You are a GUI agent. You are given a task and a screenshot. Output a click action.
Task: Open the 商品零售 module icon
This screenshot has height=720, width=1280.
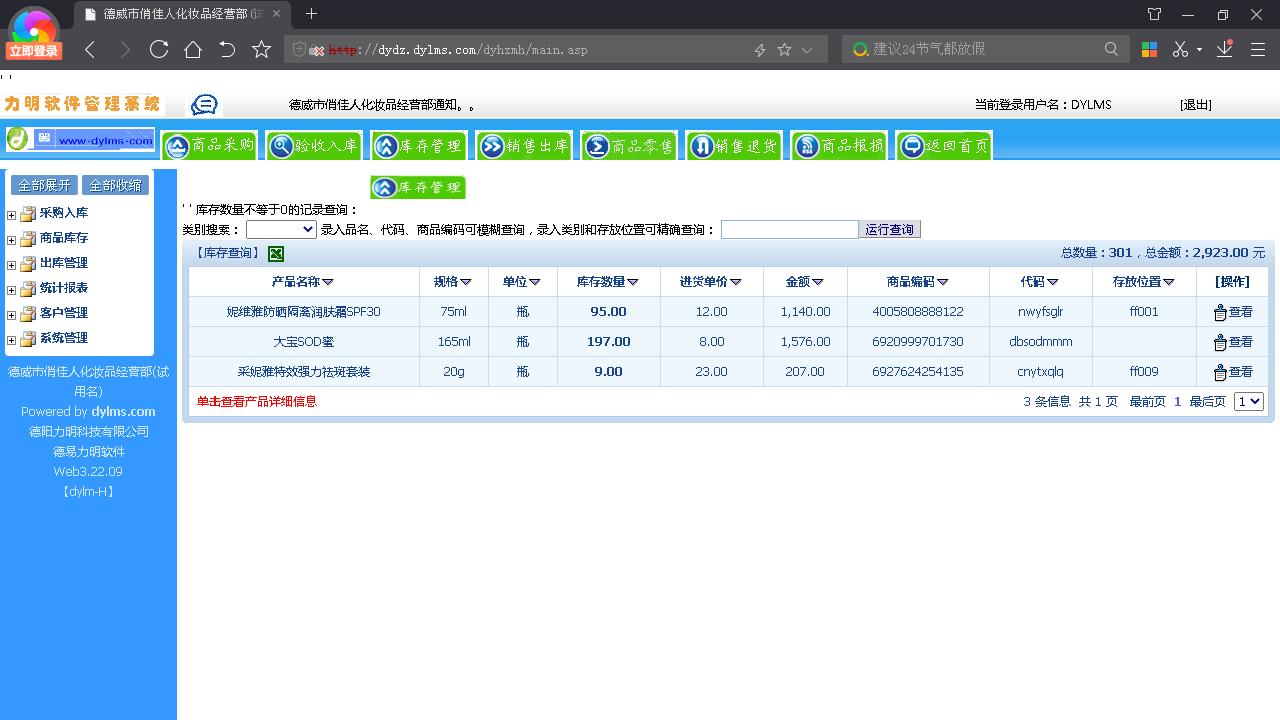pos(629,144)
